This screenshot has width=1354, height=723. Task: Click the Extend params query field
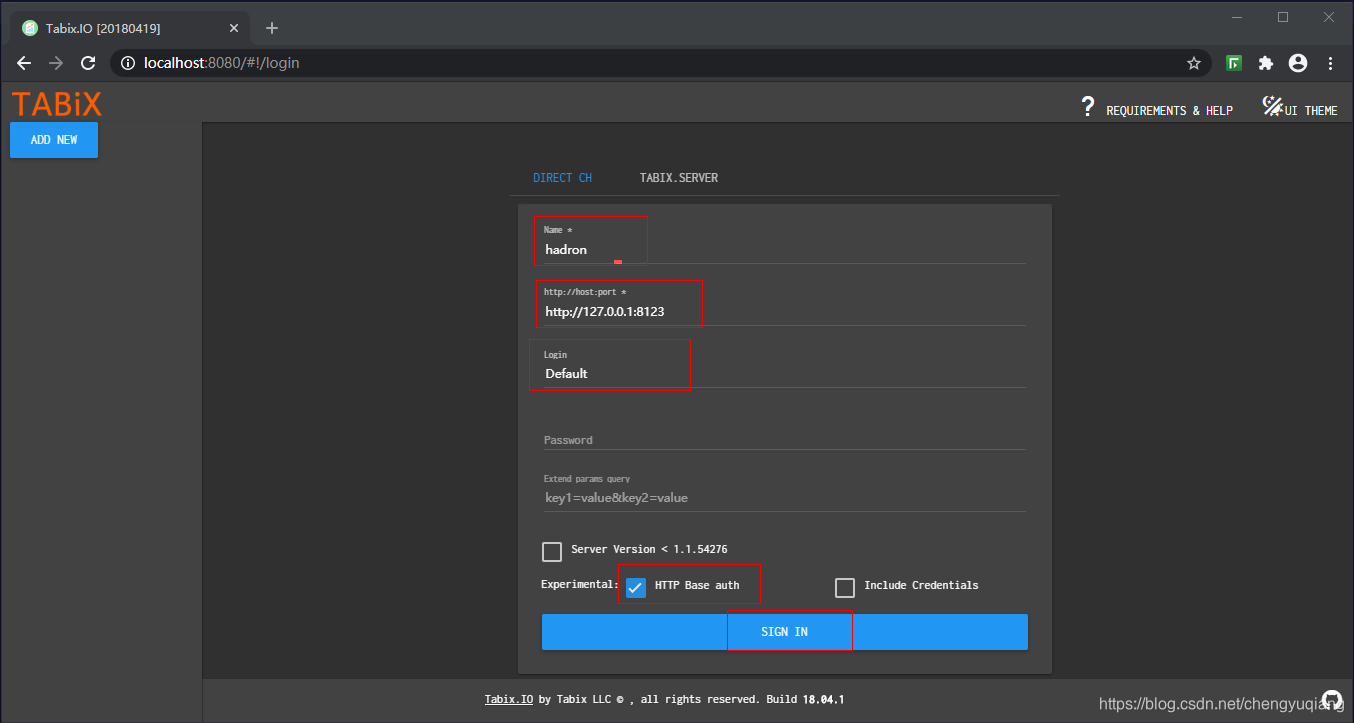(785, 497)
